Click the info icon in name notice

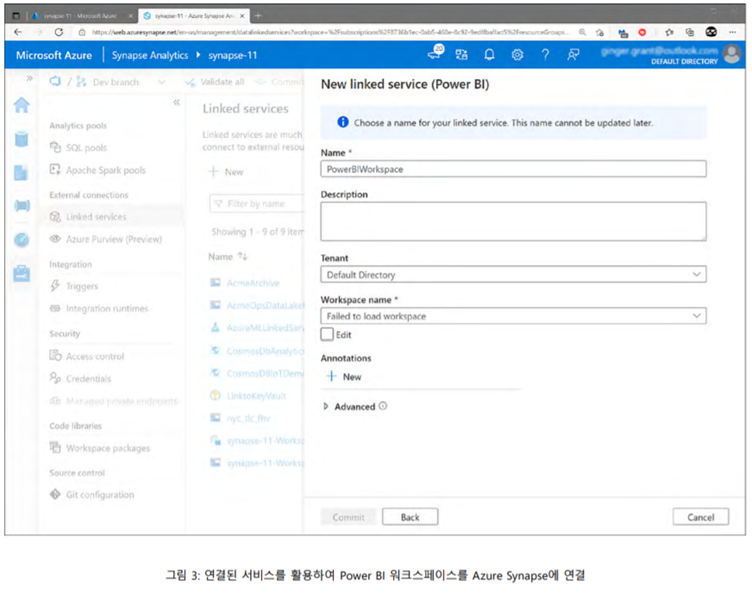tap(343, 122)
